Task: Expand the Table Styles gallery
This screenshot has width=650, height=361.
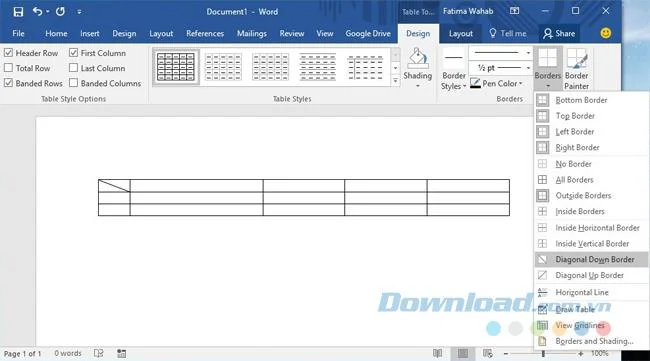Action: [395, 81]
